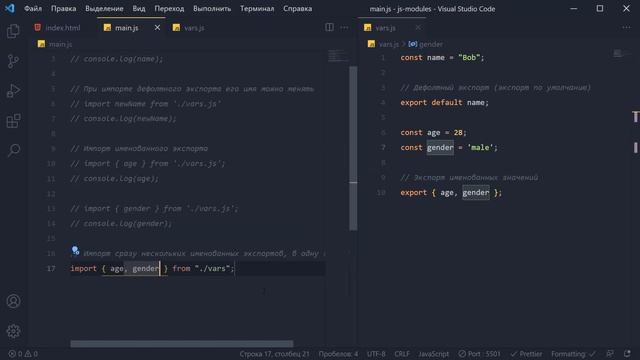Open the Manage settings gear
Image resolution: width=640 pixels, height=360 pixels.
tap(13, 331)
